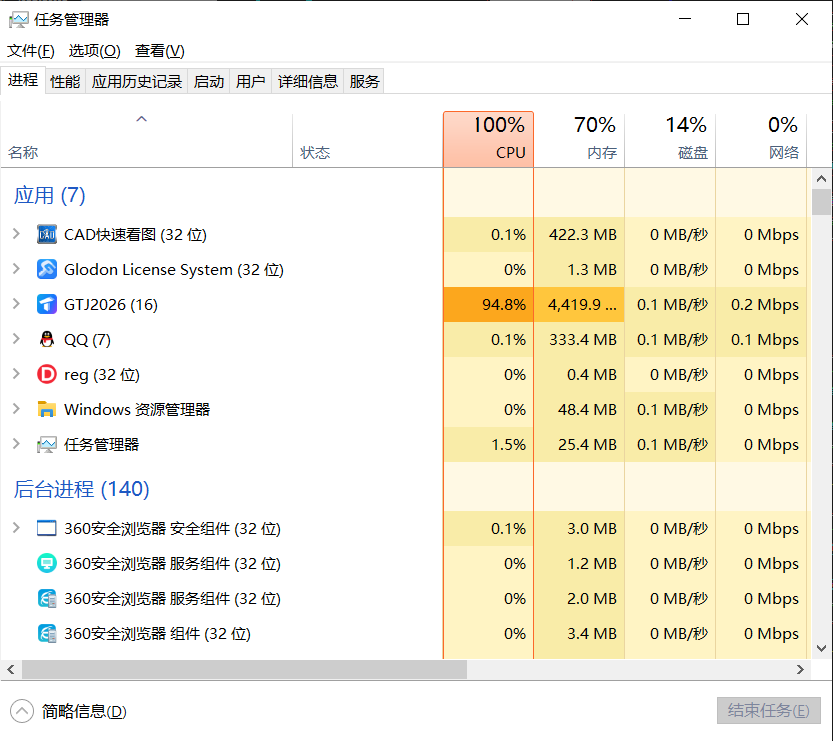Sort by the 网络 column header

(x=761, y=139)
